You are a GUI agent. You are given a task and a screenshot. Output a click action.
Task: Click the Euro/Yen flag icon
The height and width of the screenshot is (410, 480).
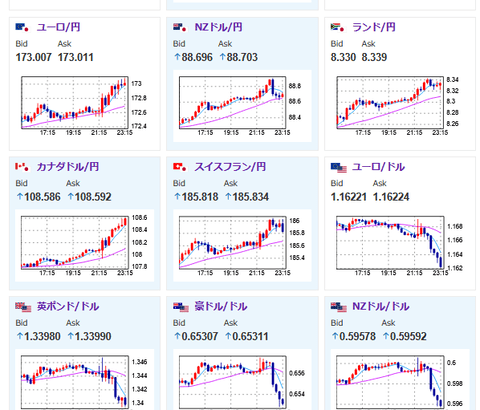pyautogui.click(x=22, y=27)
